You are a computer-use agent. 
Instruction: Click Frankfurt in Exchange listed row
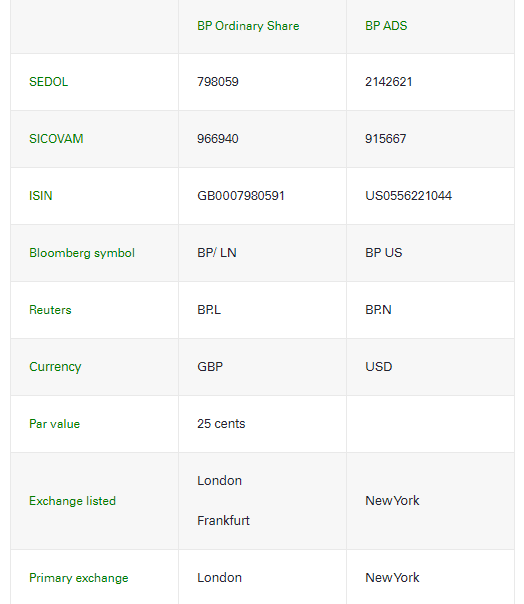click(223, 521)
